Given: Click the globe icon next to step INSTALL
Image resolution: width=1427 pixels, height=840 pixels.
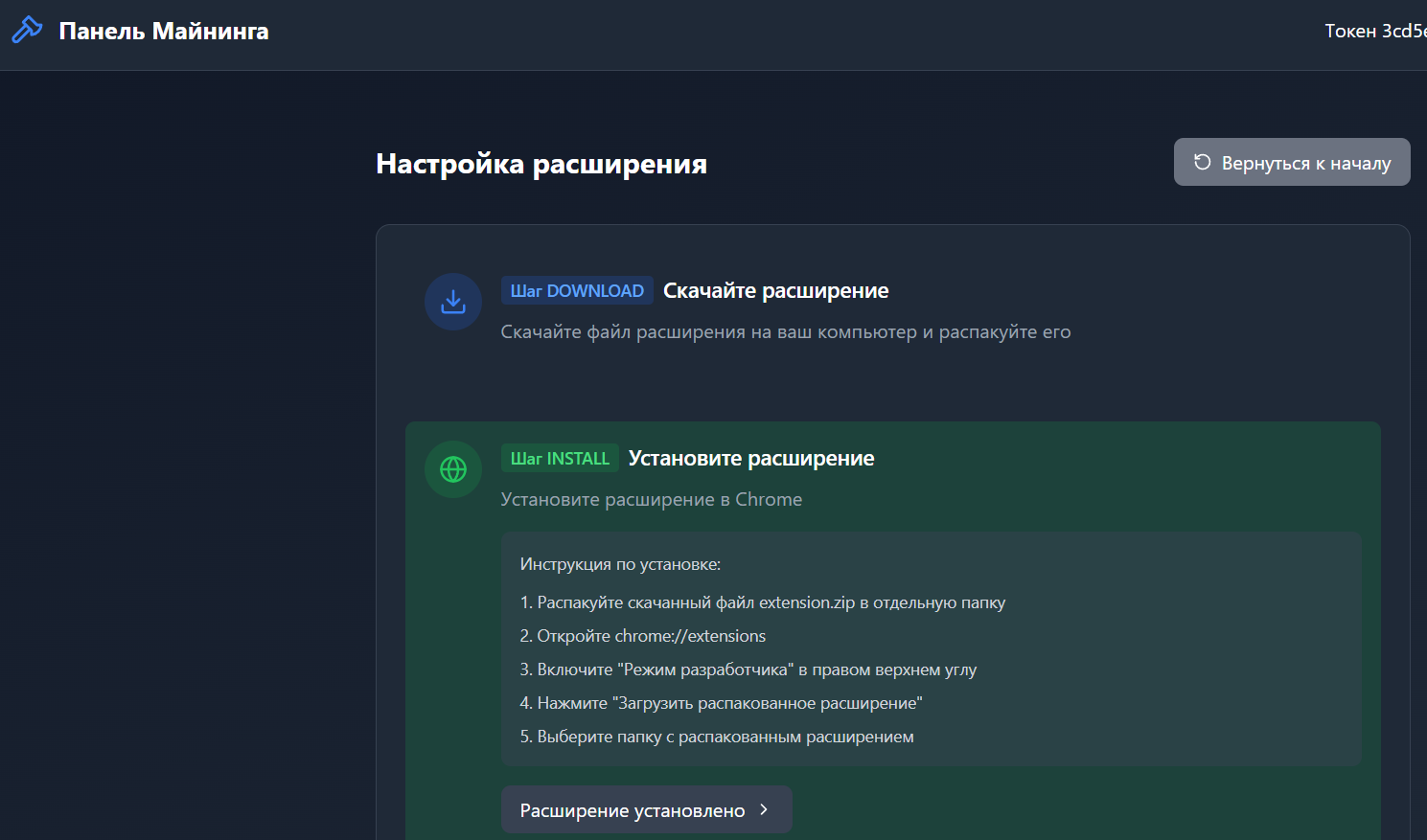Looking at the screenshot, I should tap(452, 468).
